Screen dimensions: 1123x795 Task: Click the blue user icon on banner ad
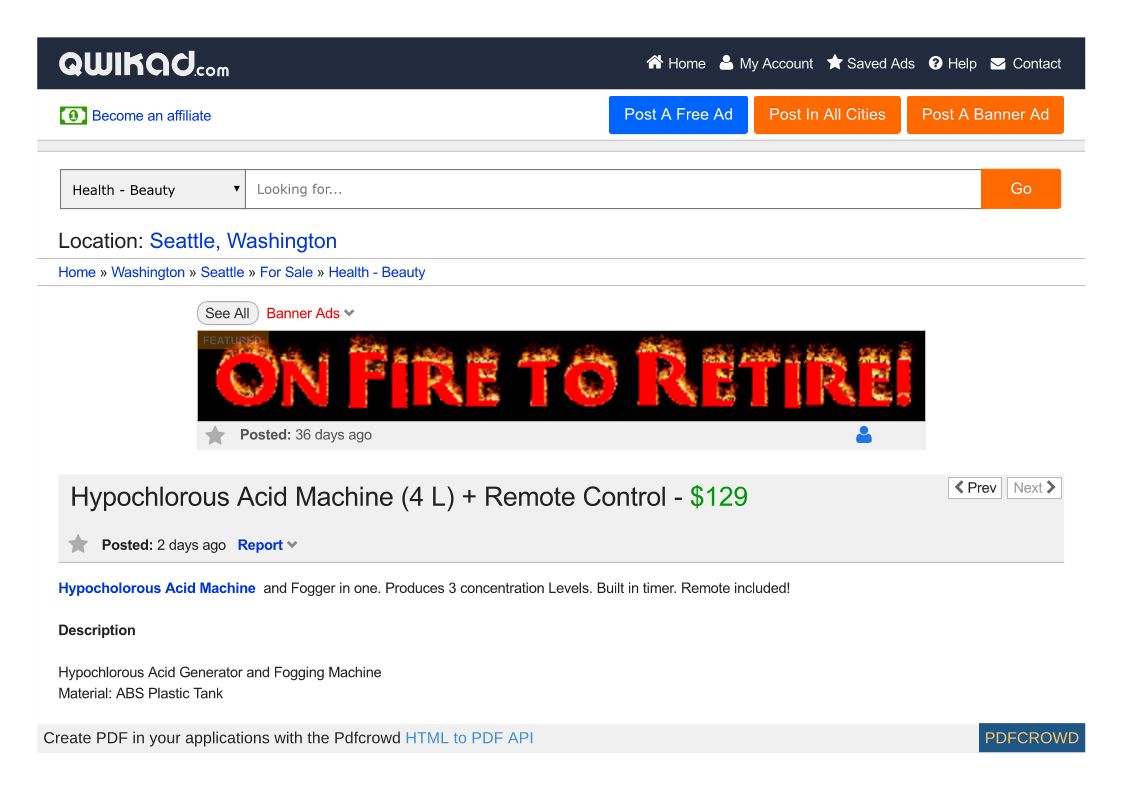coord(864,435)
